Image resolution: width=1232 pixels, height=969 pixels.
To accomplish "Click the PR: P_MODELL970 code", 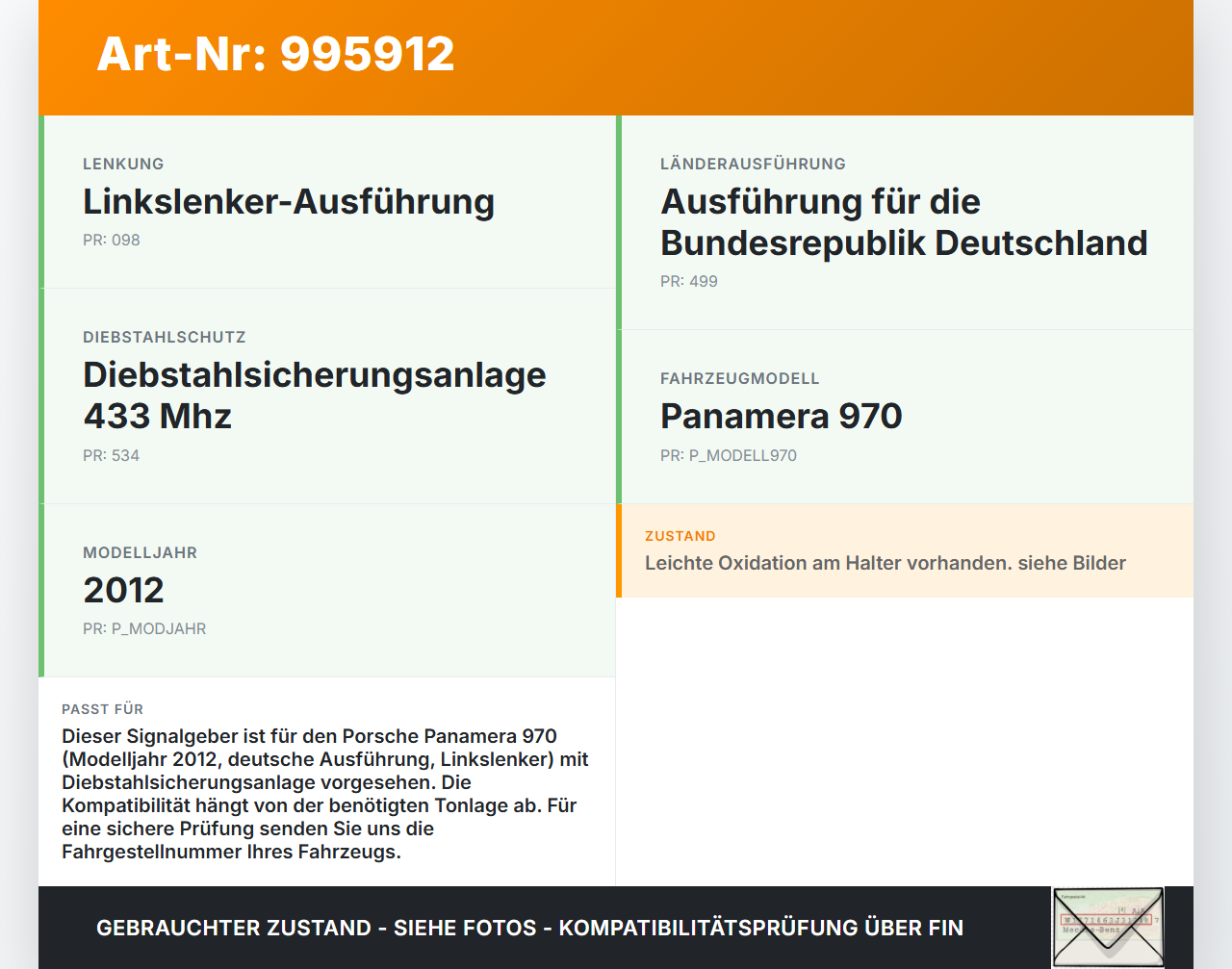I will (729, 455).
